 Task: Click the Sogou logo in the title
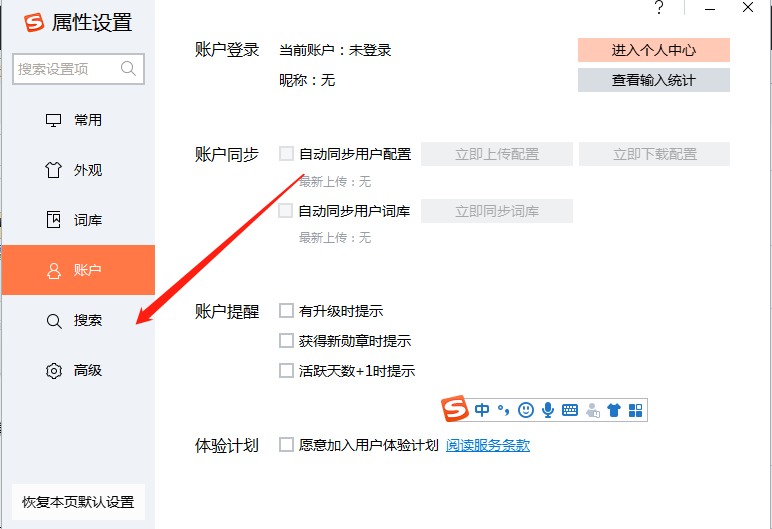[34, 22]
